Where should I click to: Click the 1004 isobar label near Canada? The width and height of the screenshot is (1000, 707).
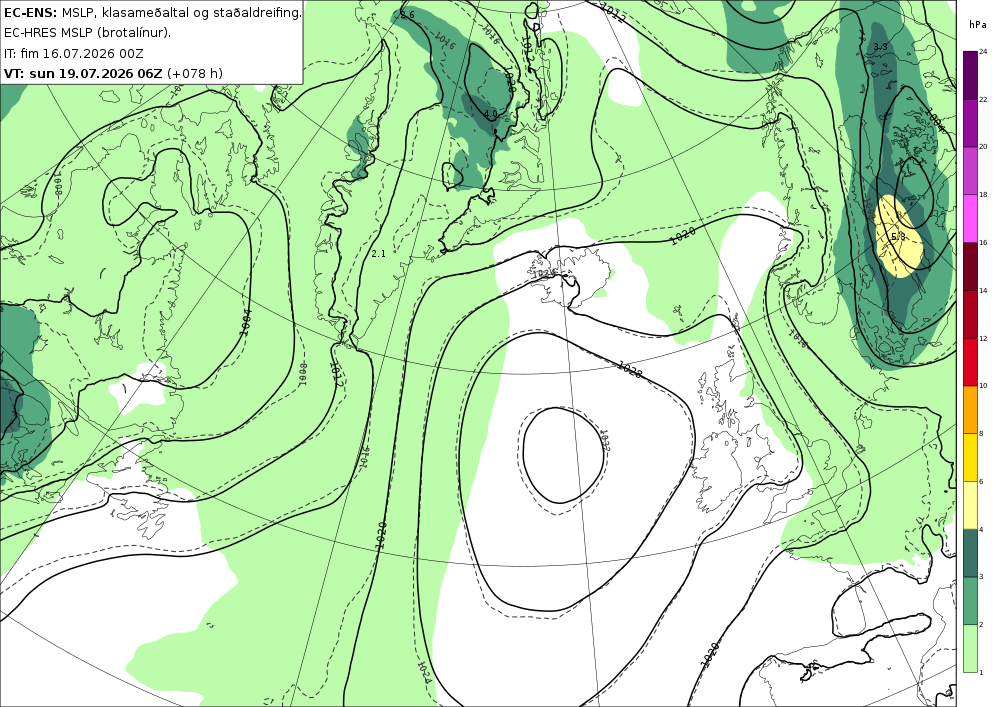click(246, 322)
